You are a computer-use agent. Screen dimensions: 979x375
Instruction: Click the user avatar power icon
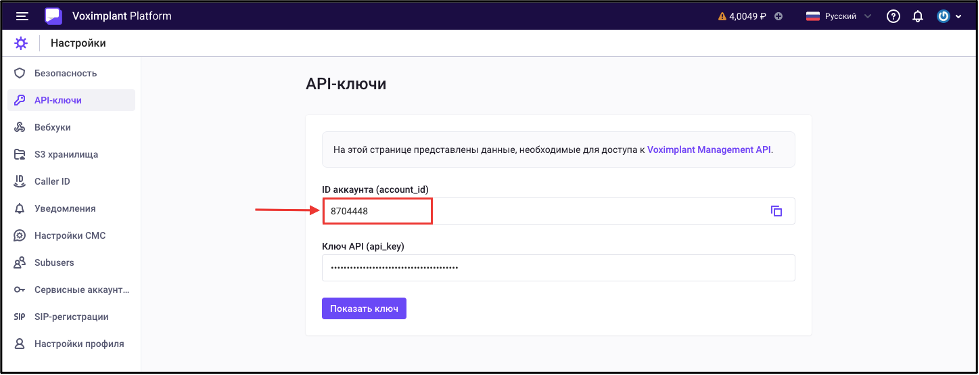coord(943,17)
